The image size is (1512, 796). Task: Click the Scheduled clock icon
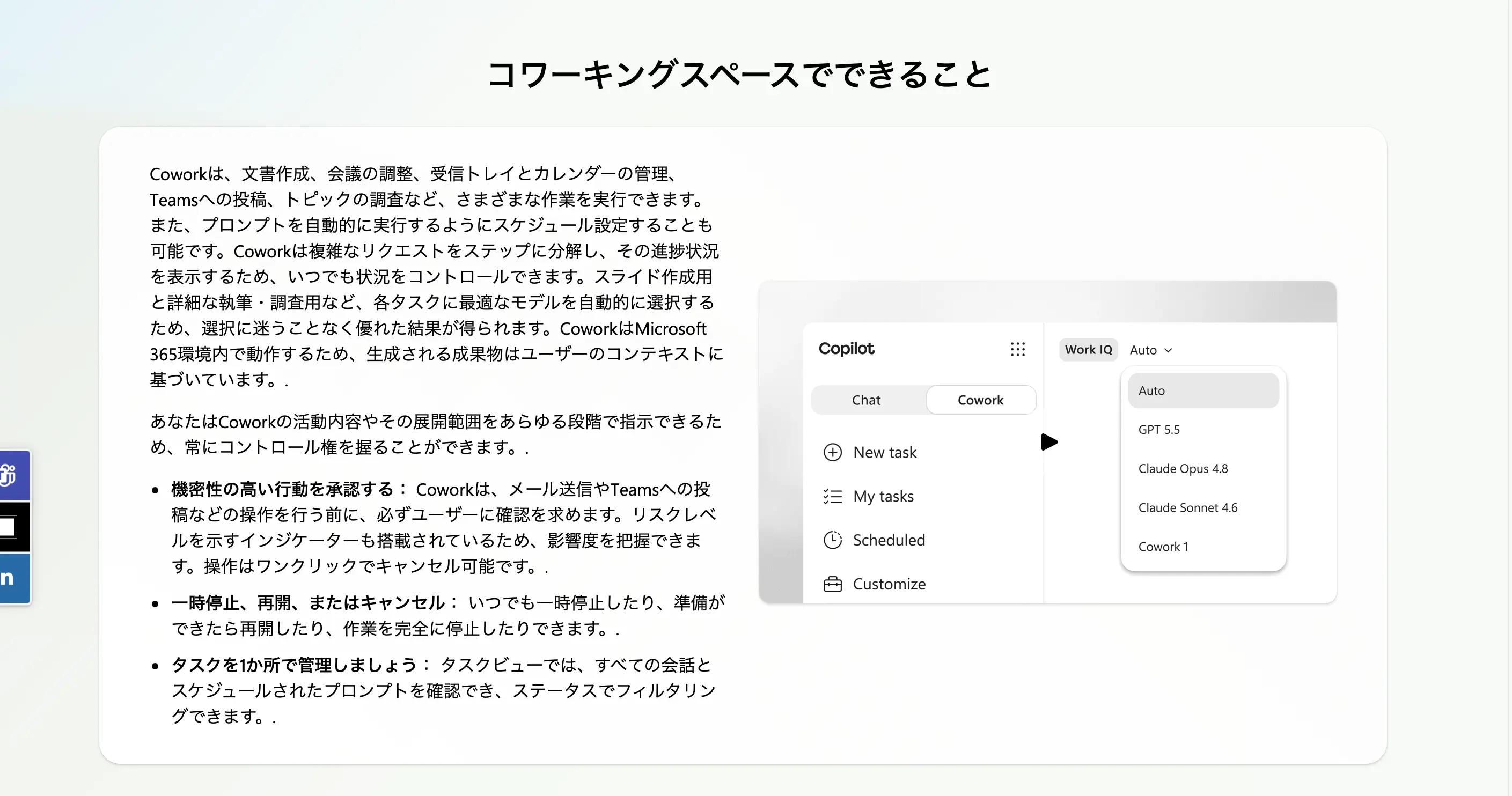[832, 540]
